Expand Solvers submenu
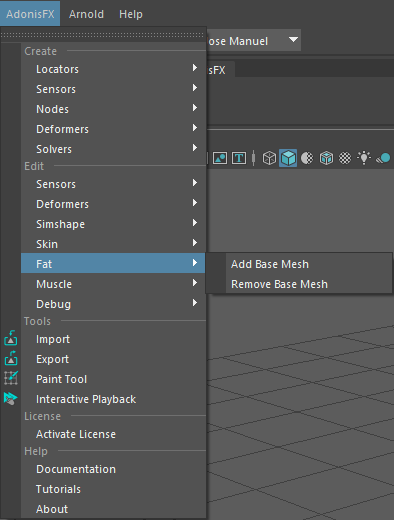 point(113,149)
